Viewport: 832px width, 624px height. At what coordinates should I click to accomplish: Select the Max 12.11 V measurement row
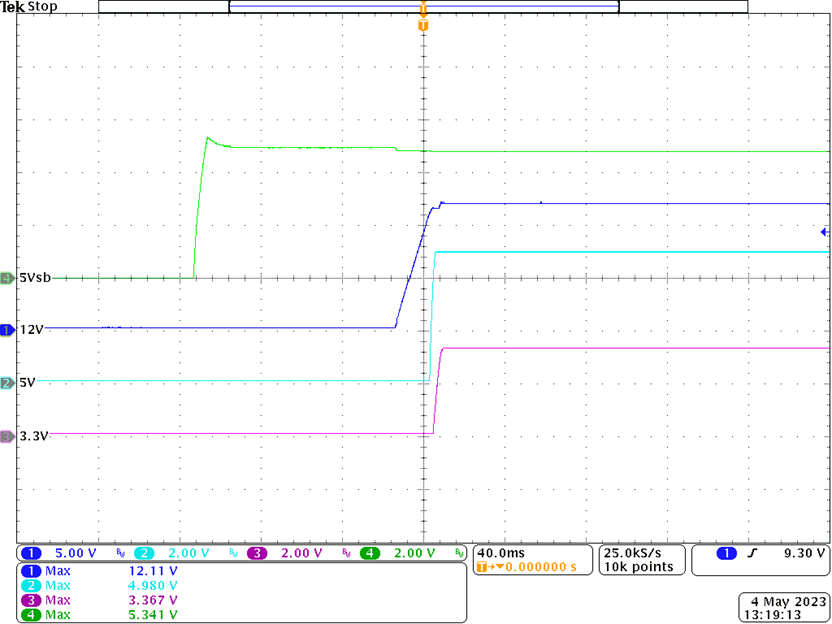[x=100, y=571]
